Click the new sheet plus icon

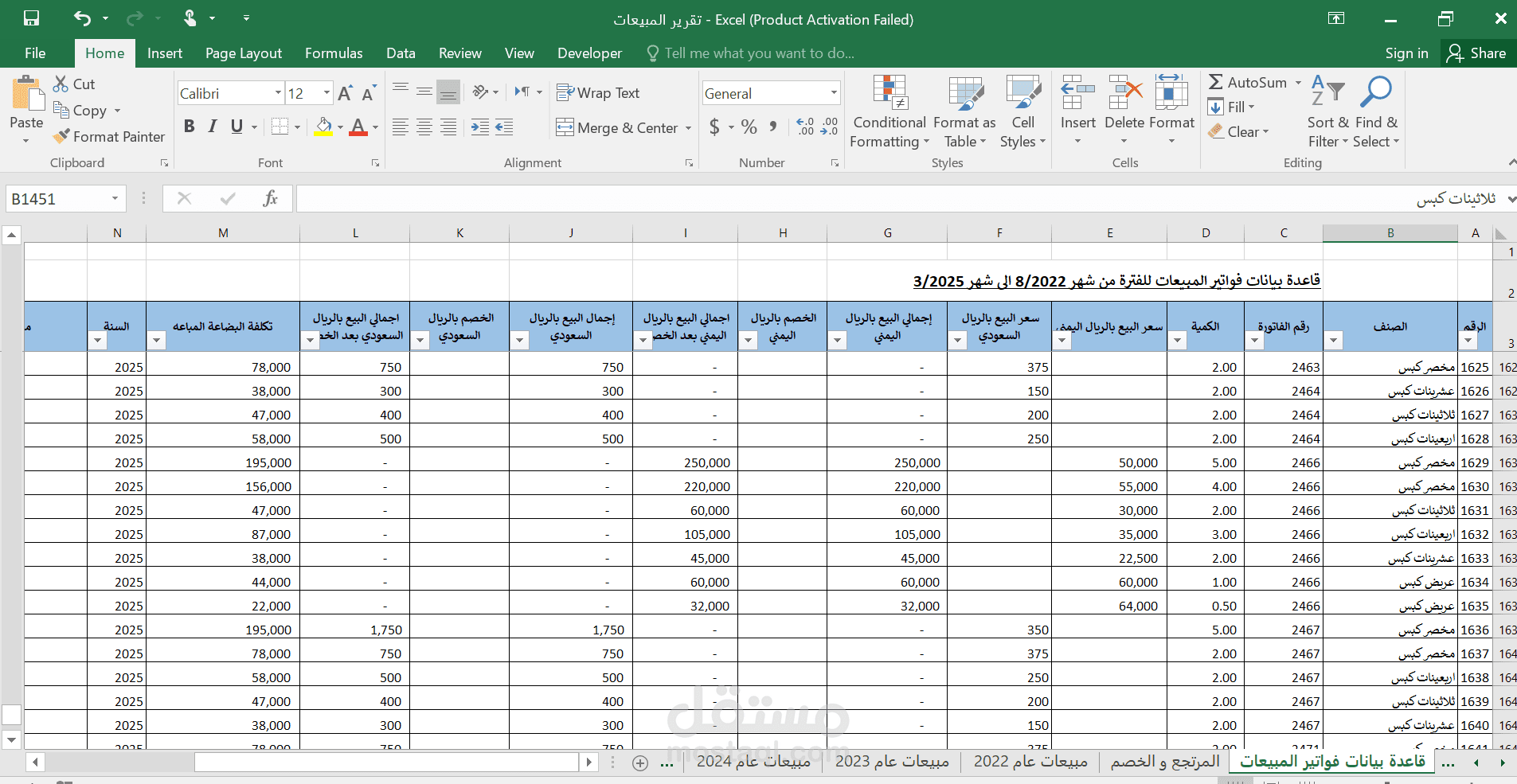[x=639, y=763]
